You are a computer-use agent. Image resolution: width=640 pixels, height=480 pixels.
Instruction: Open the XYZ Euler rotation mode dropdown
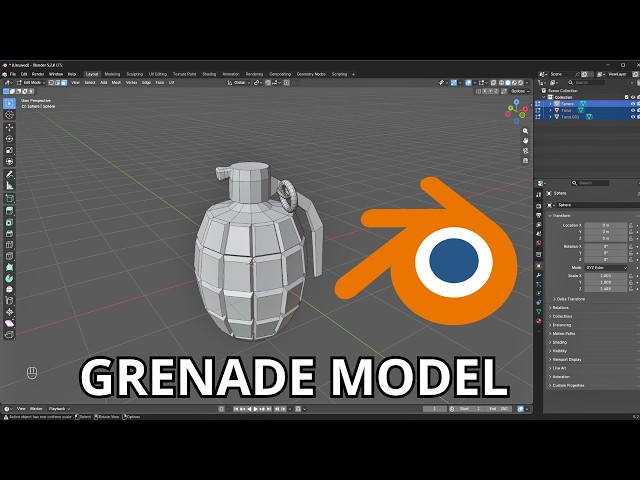click(x=607, y=268)
